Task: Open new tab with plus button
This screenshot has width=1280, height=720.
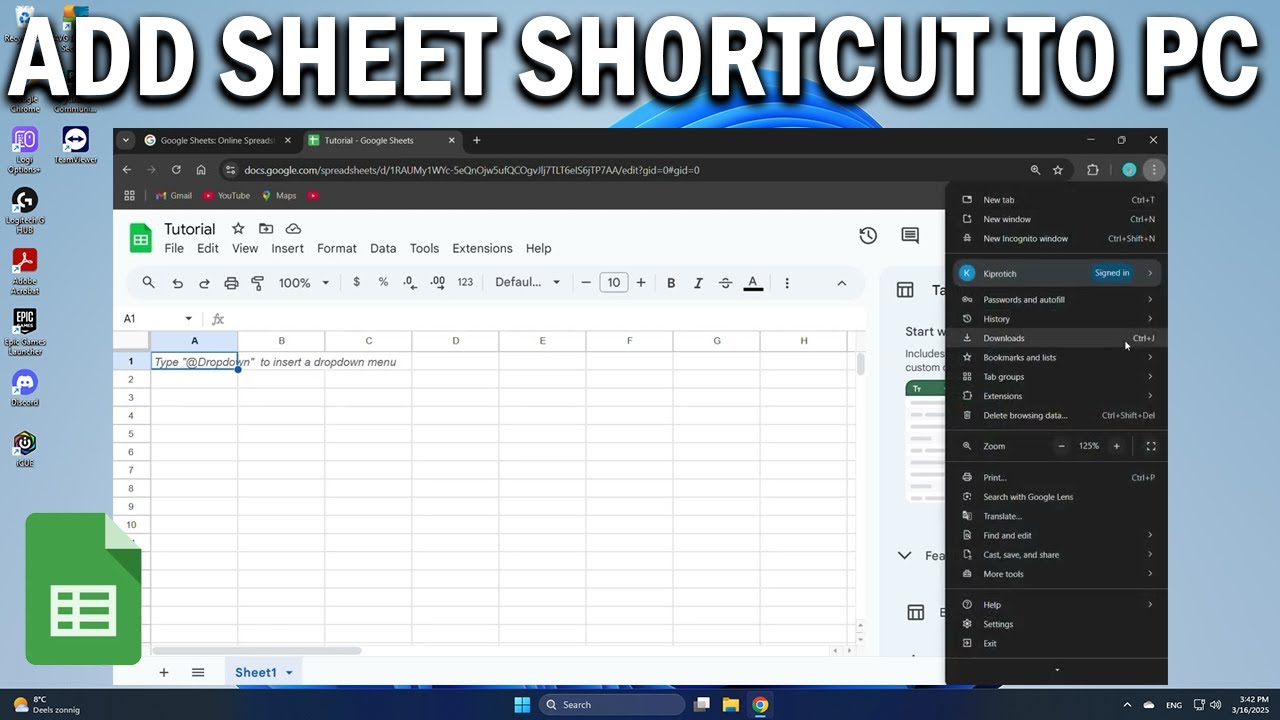Action: (477, 141)
